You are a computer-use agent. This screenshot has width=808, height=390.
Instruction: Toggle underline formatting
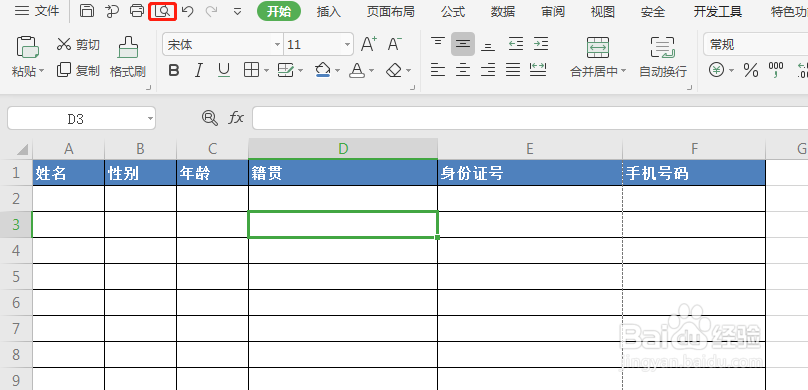[224, 71]
